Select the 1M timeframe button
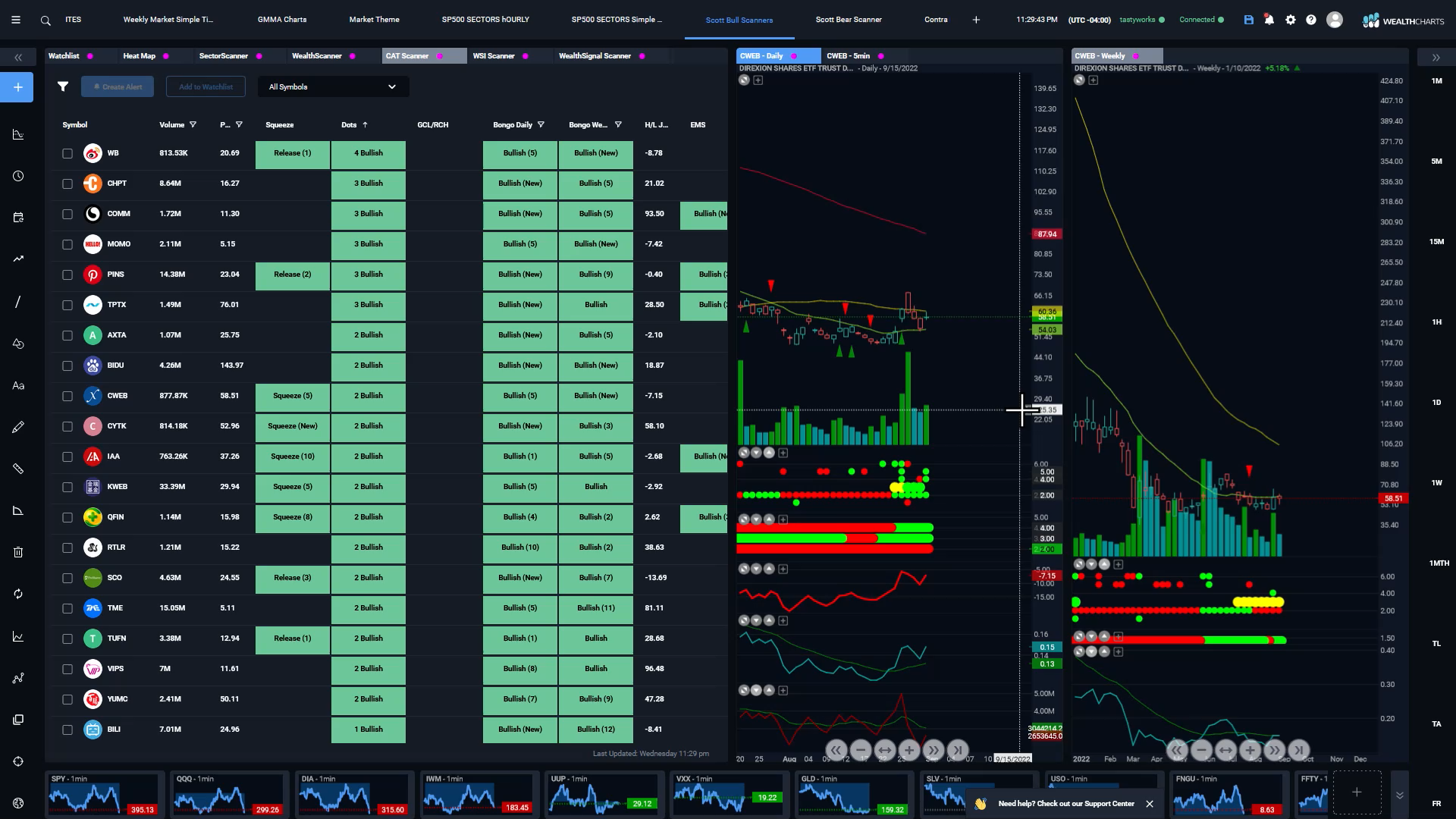Viewport: 1456px width, 819px height. click(x=1436, y=81)
